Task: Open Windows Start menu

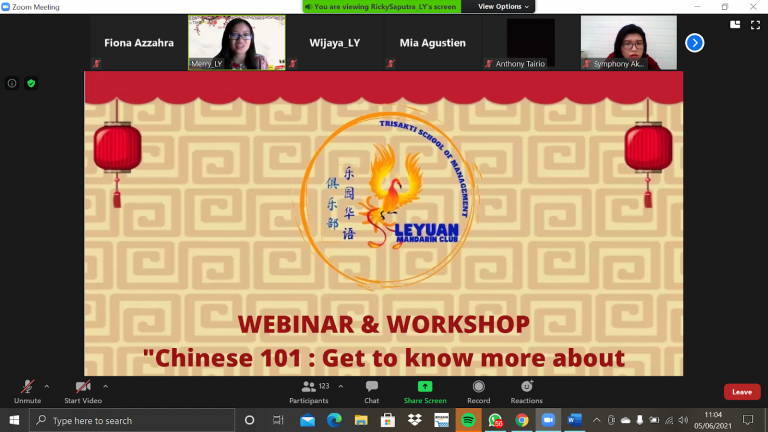Action: [14, 420]
